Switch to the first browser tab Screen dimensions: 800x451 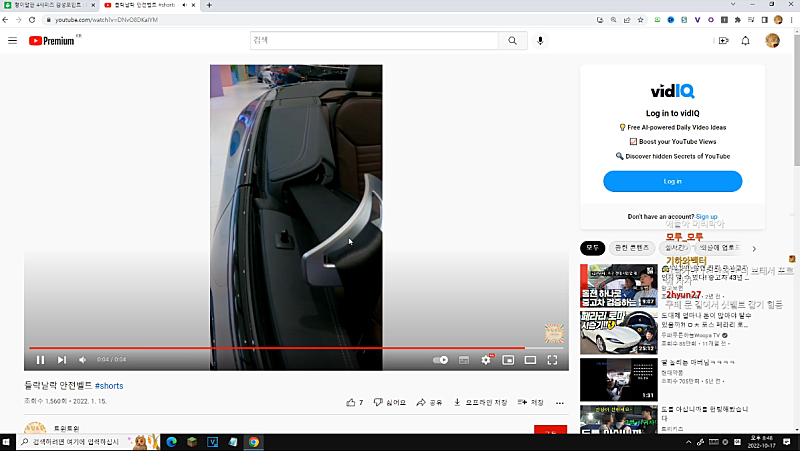point(49,5)
